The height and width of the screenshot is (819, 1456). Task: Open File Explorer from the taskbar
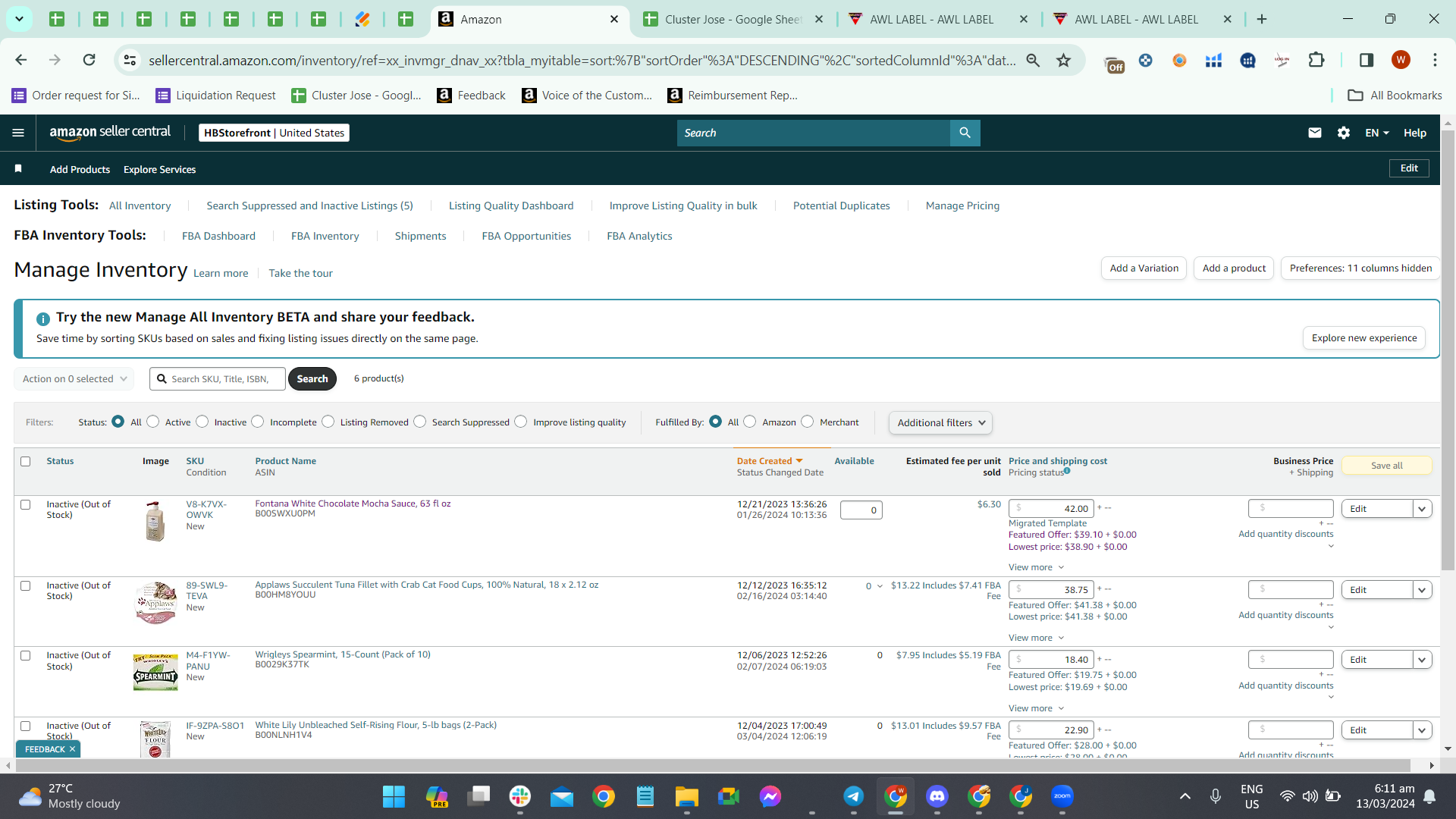click(x=687, y=796)
